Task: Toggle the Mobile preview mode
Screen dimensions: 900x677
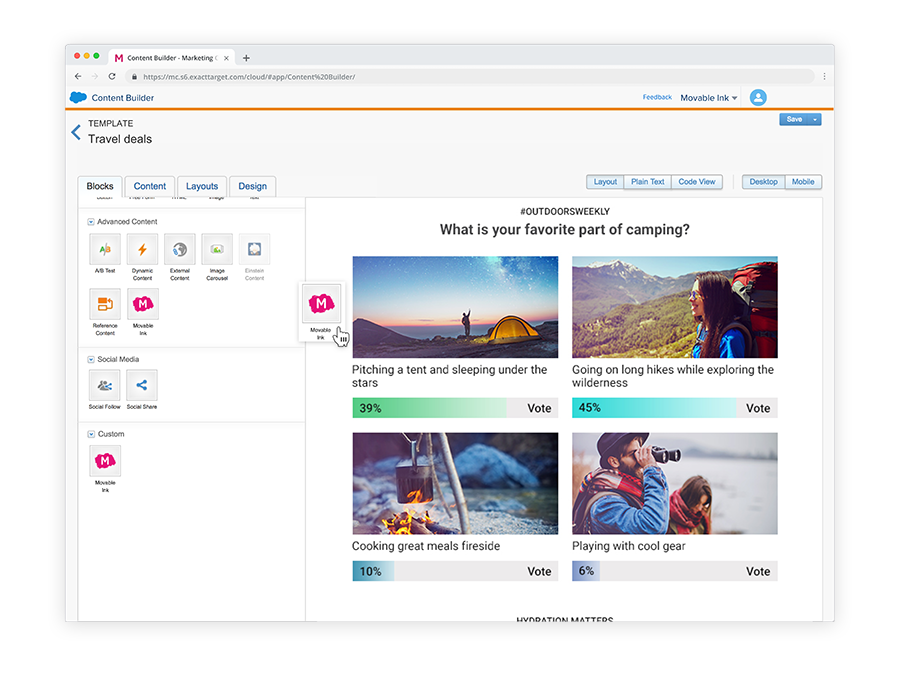Action: tap(803, 182)
